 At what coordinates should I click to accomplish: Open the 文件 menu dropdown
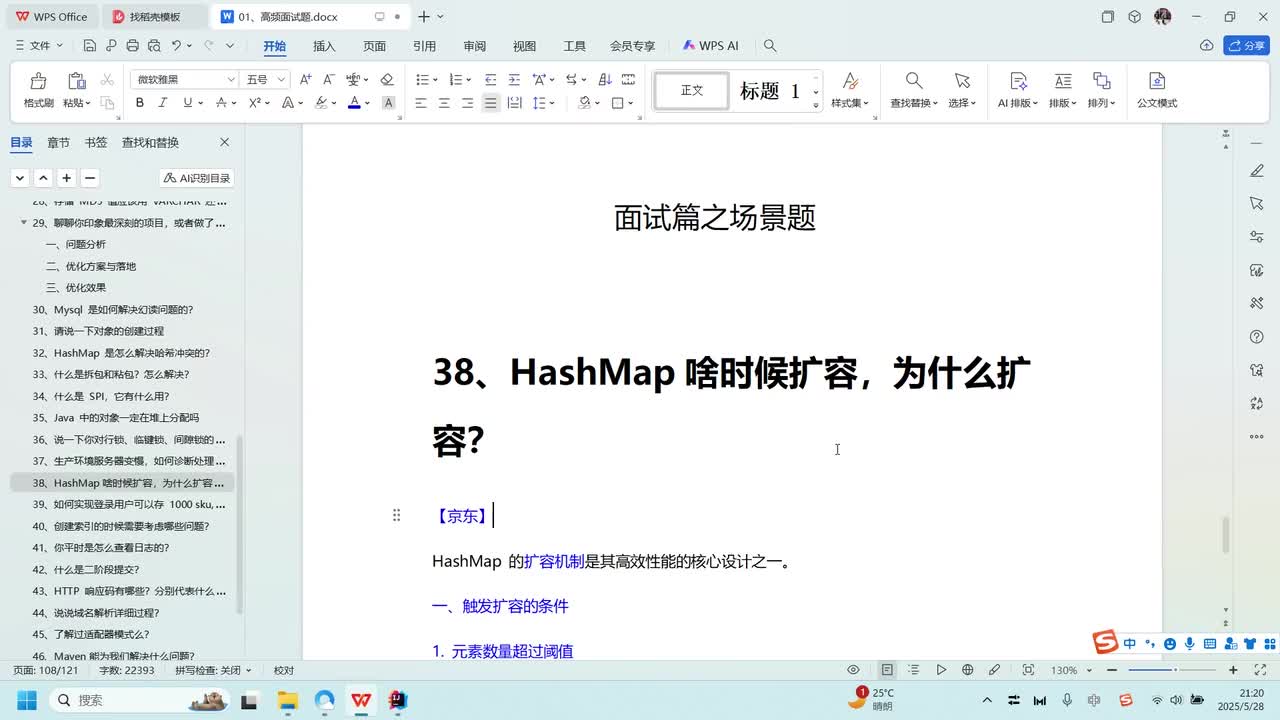(39, 46)
